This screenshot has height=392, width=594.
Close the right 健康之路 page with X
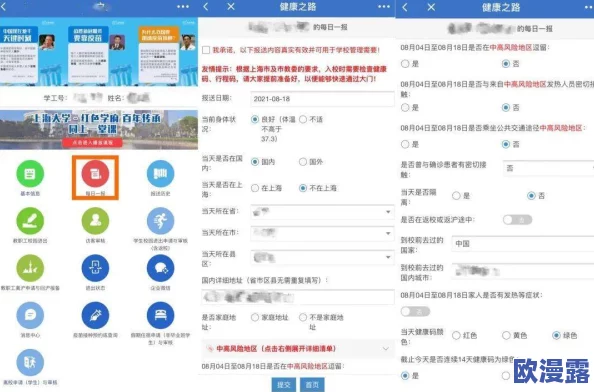click(x=431, y=7)
